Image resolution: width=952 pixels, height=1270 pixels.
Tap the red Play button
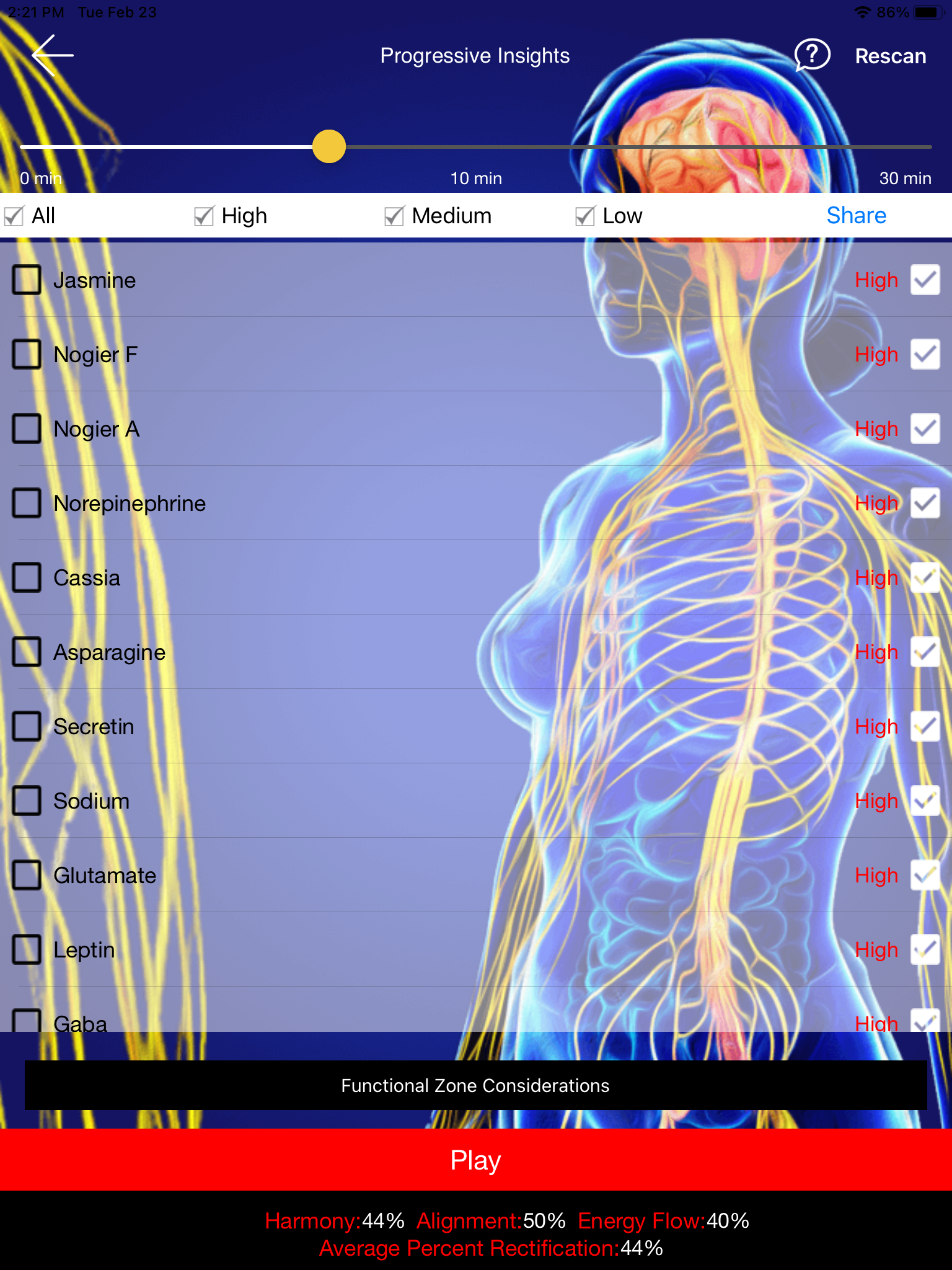476,1160
